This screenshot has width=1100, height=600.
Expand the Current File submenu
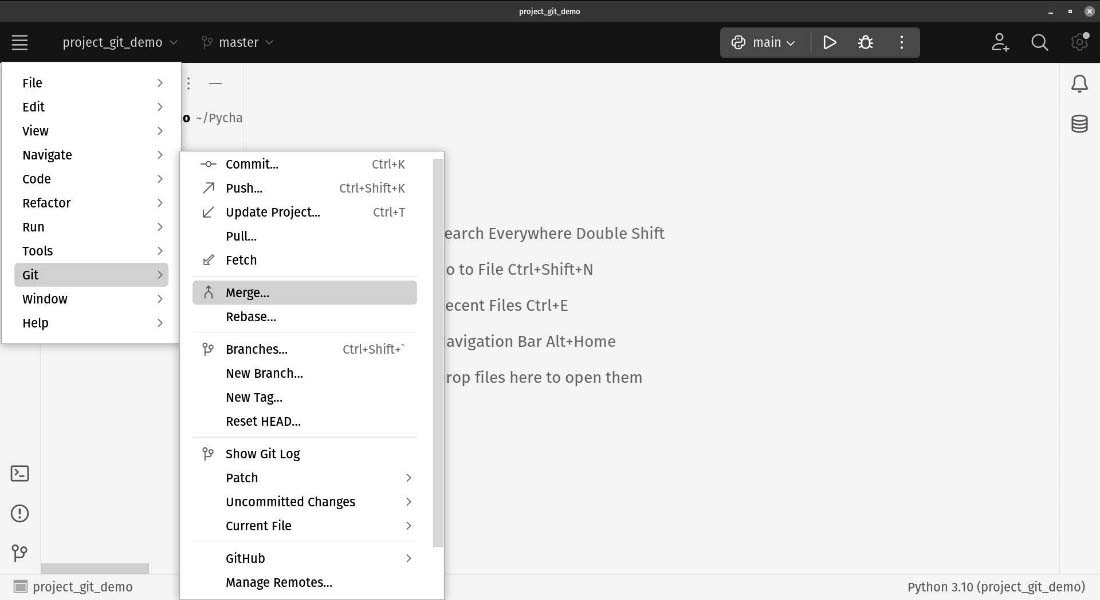304,526
